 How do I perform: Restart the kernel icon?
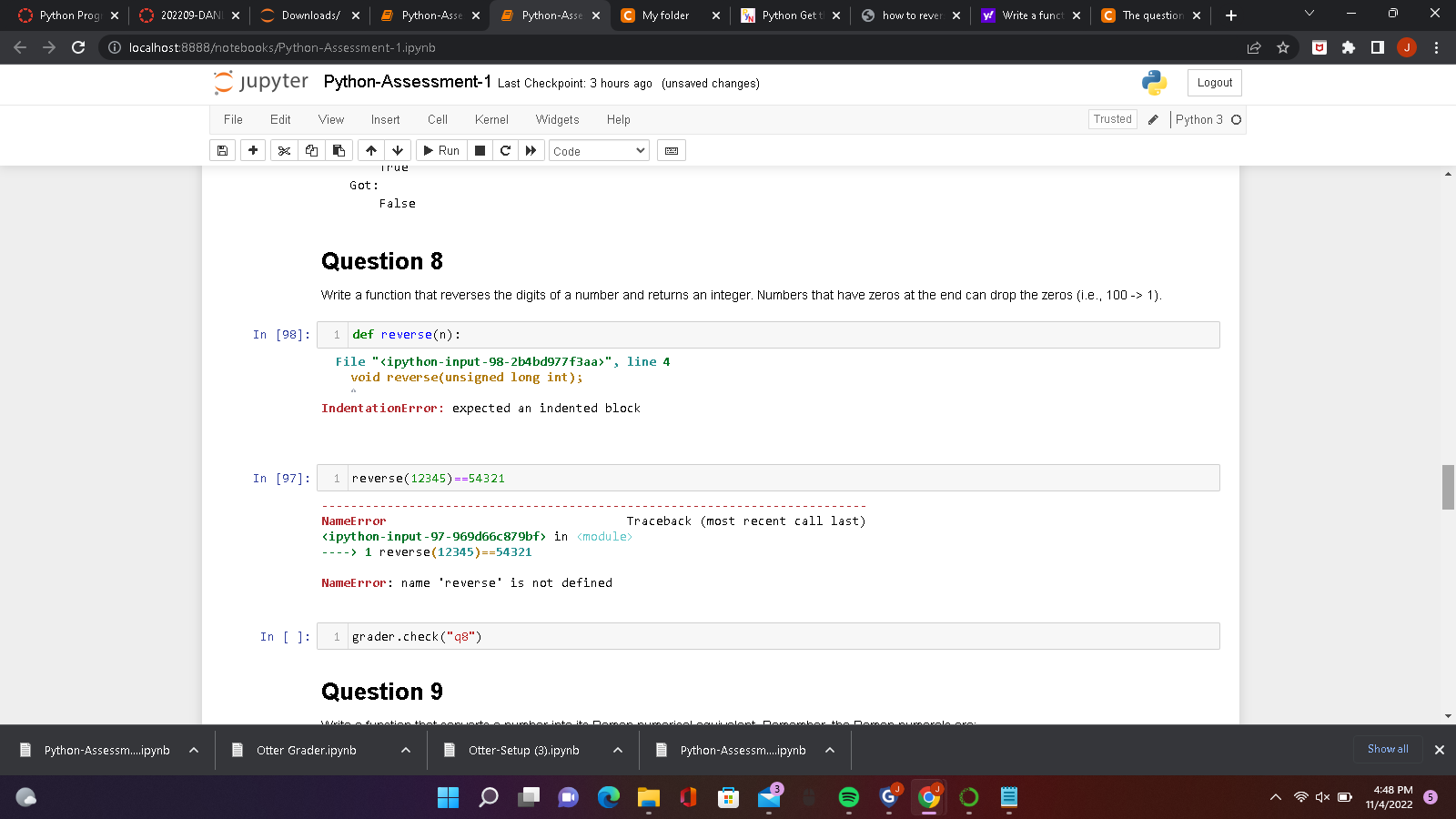[x=505, y=151]
